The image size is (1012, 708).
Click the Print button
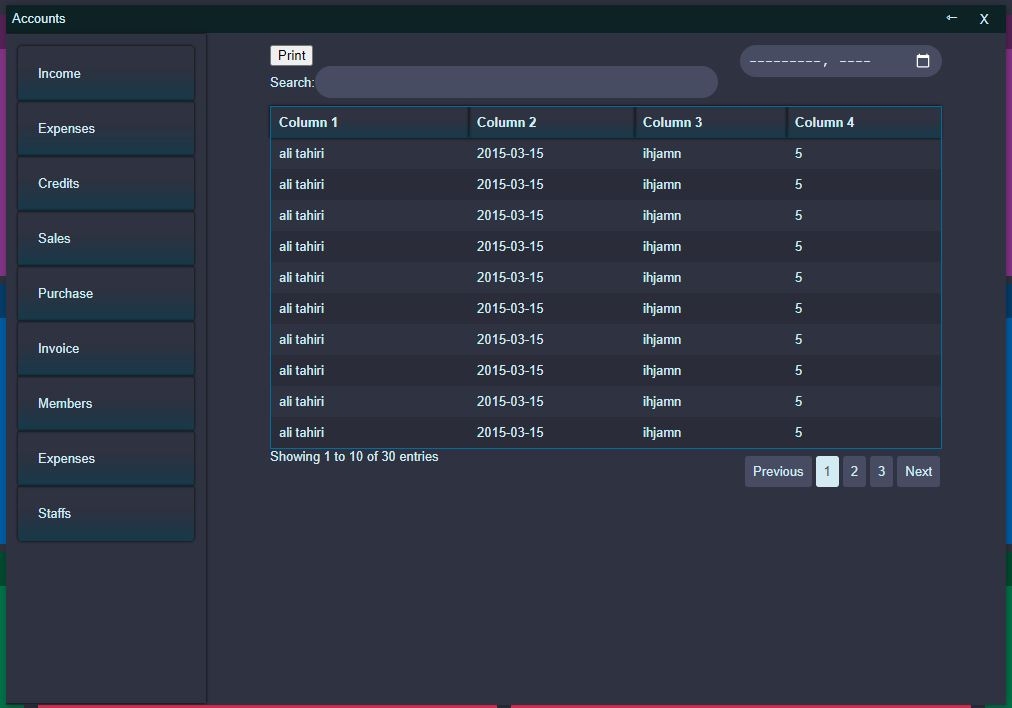[291, 55]
